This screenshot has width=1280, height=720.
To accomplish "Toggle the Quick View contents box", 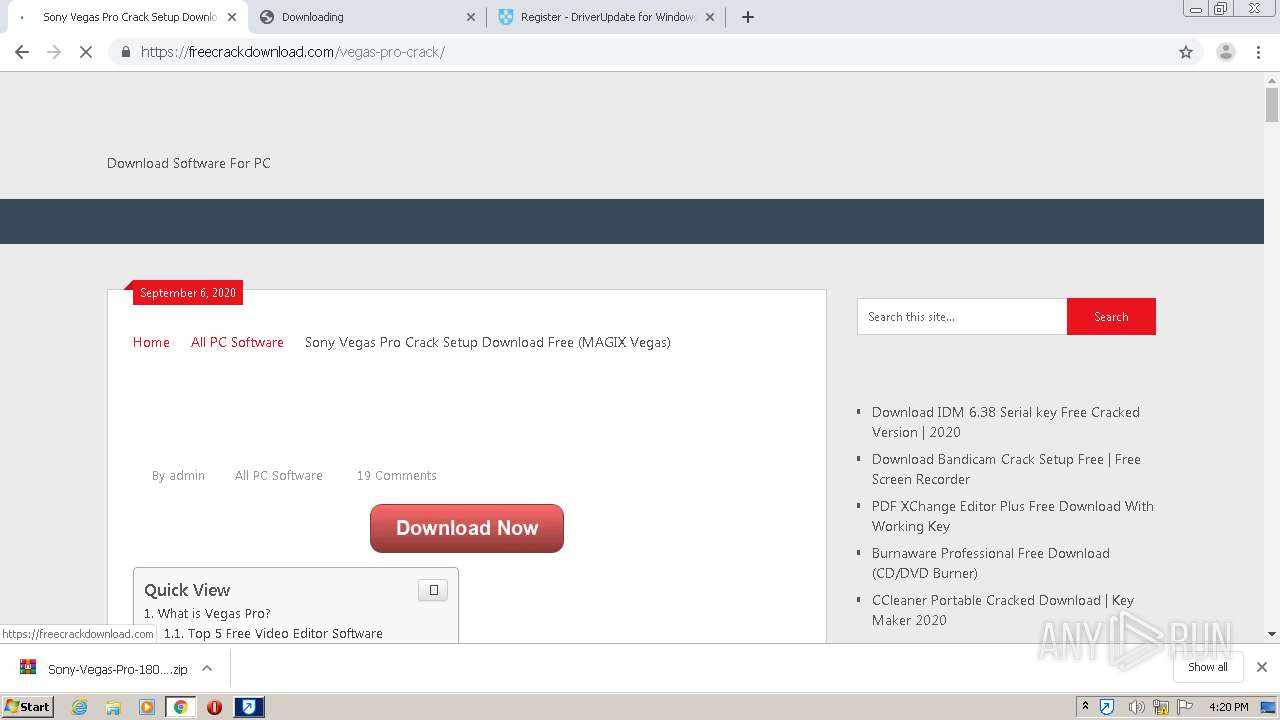I will pos(433,590).
